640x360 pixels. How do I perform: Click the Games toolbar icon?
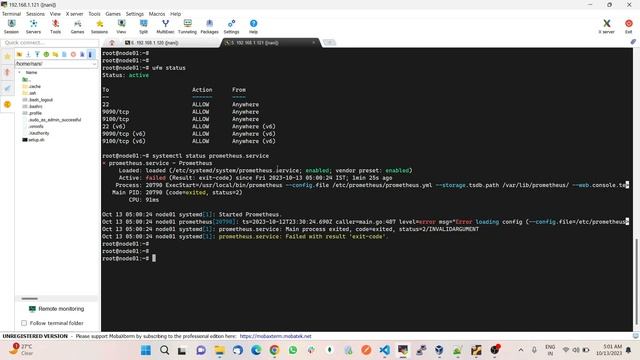point(77,27)
